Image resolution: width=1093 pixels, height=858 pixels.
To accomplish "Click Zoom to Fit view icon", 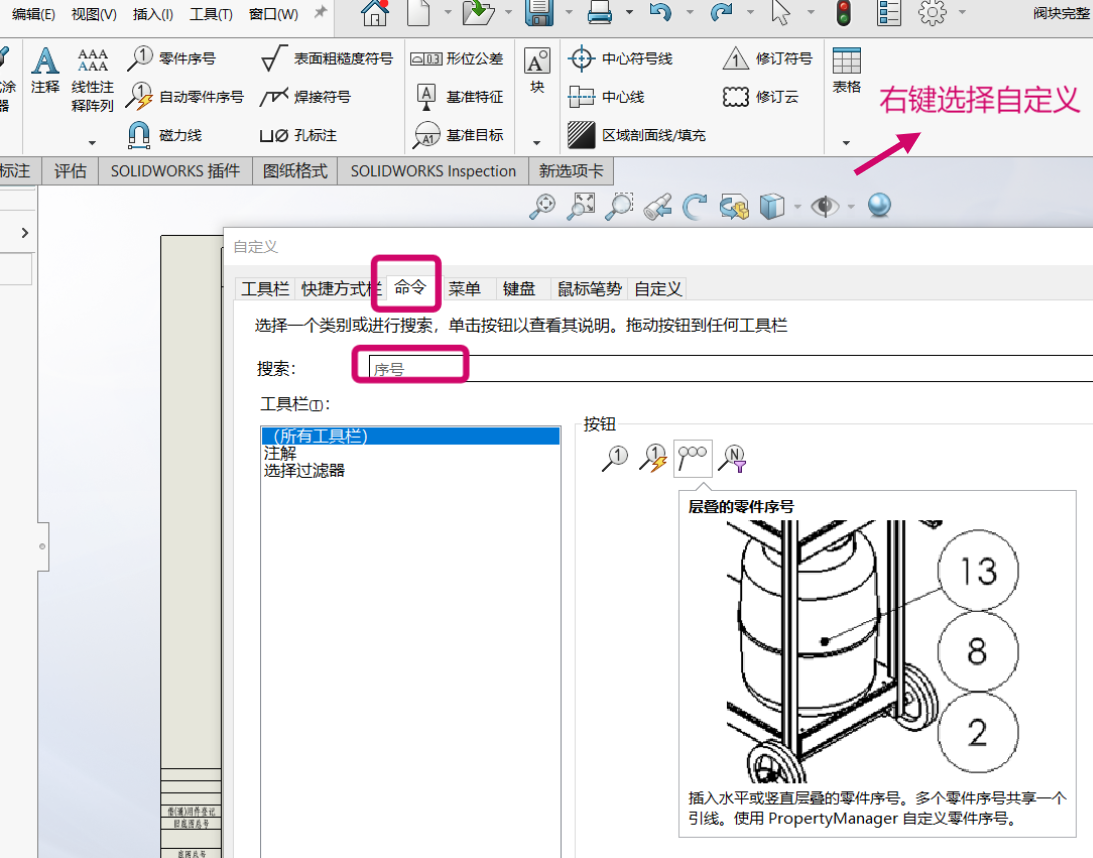I will [x=581, y=206].
